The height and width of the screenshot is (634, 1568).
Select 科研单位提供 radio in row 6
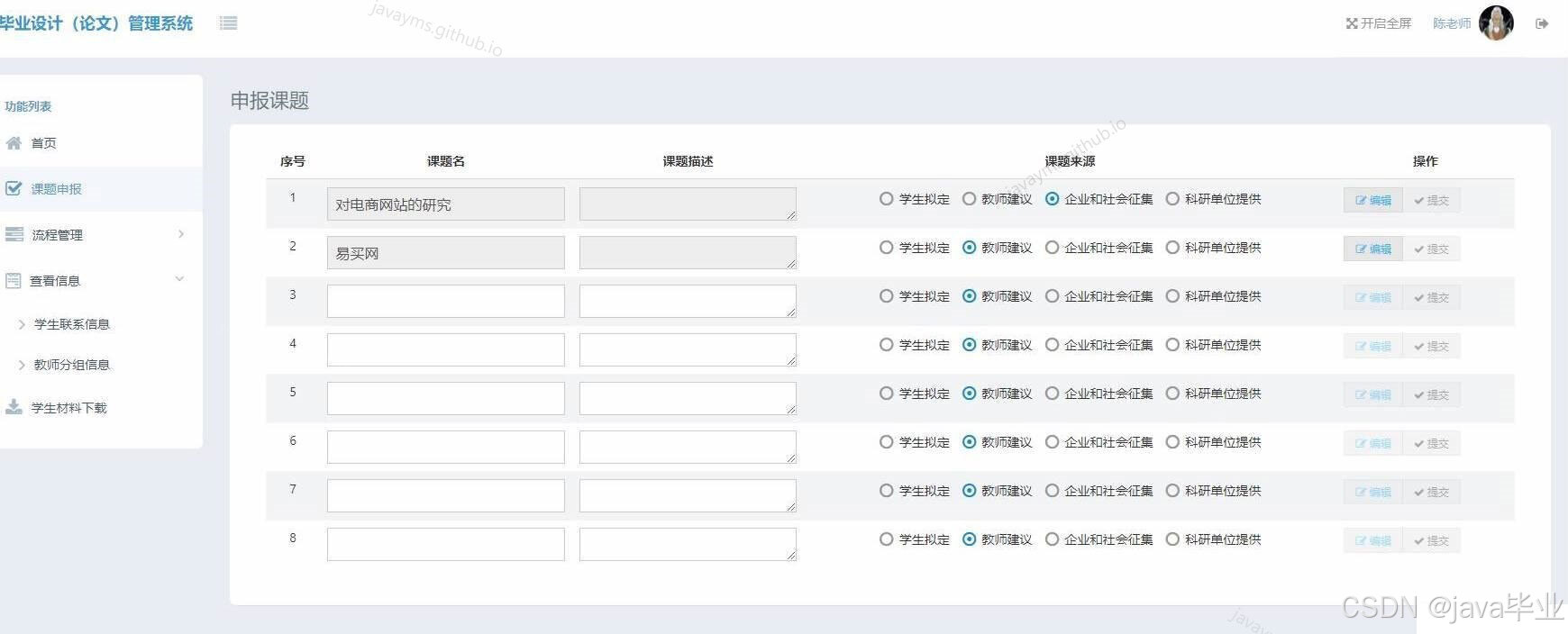tap(1172, 442)
